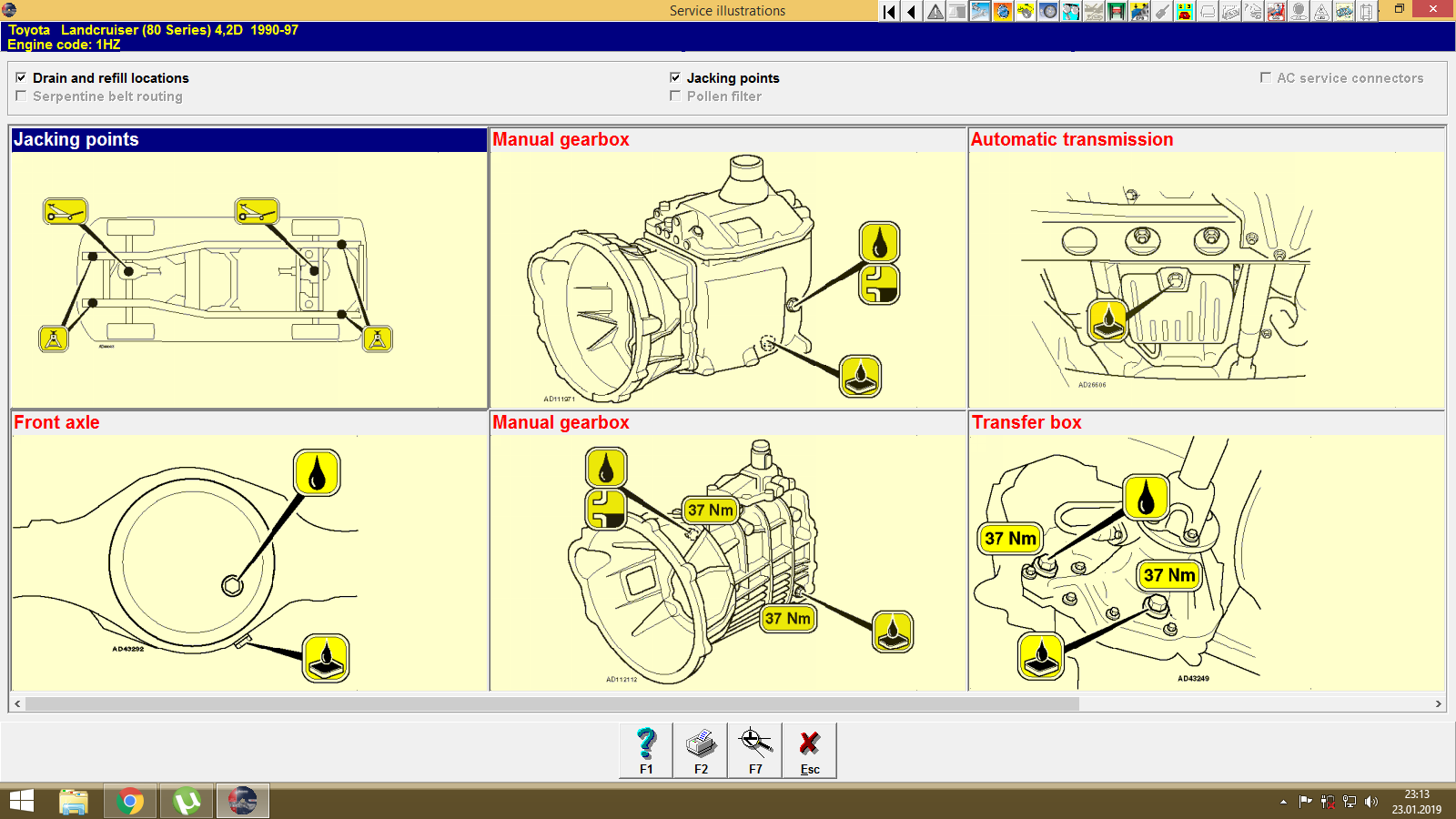Open uTorrent from the taskbar
The width and height of the screenshot is (1456, 819).
[x=186, y=801]
